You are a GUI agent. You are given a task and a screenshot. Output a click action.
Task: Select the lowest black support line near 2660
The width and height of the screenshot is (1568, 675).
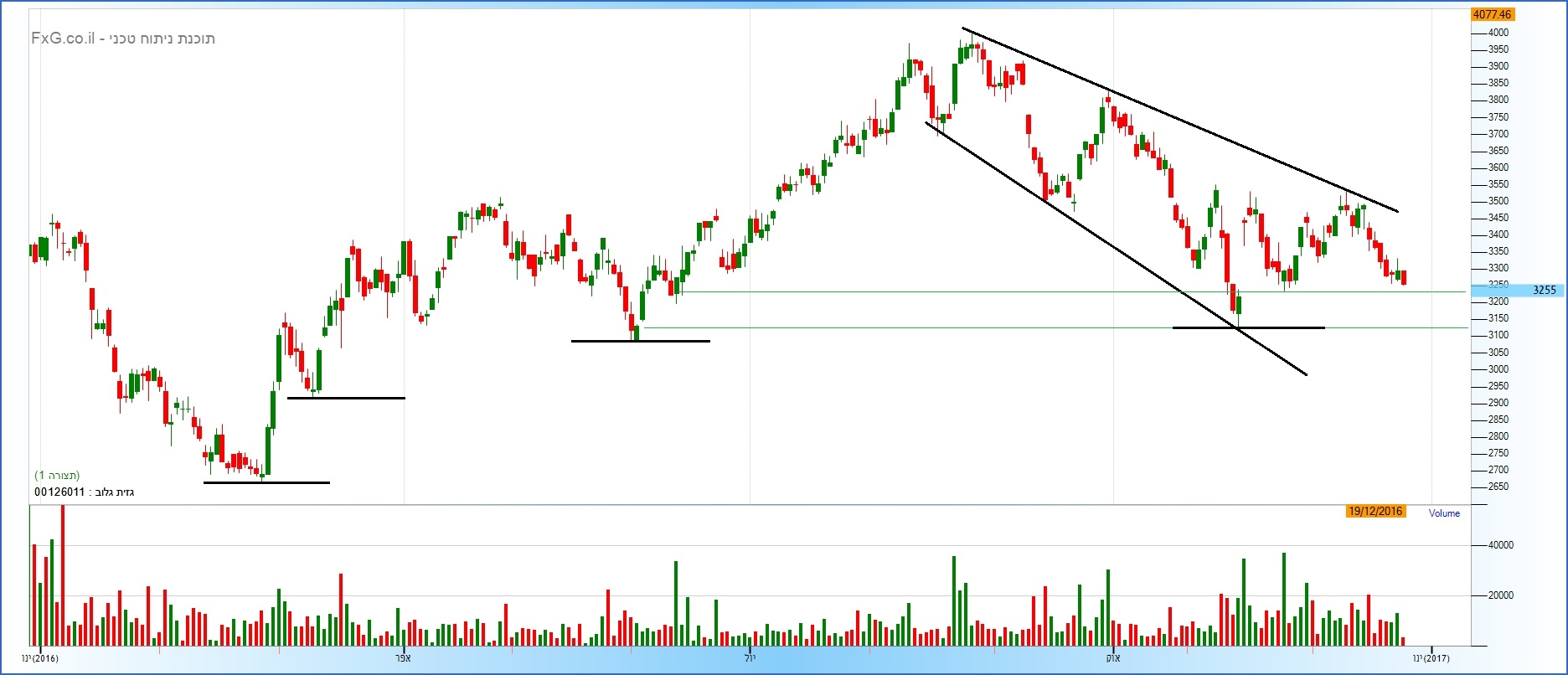coord(266,482)
